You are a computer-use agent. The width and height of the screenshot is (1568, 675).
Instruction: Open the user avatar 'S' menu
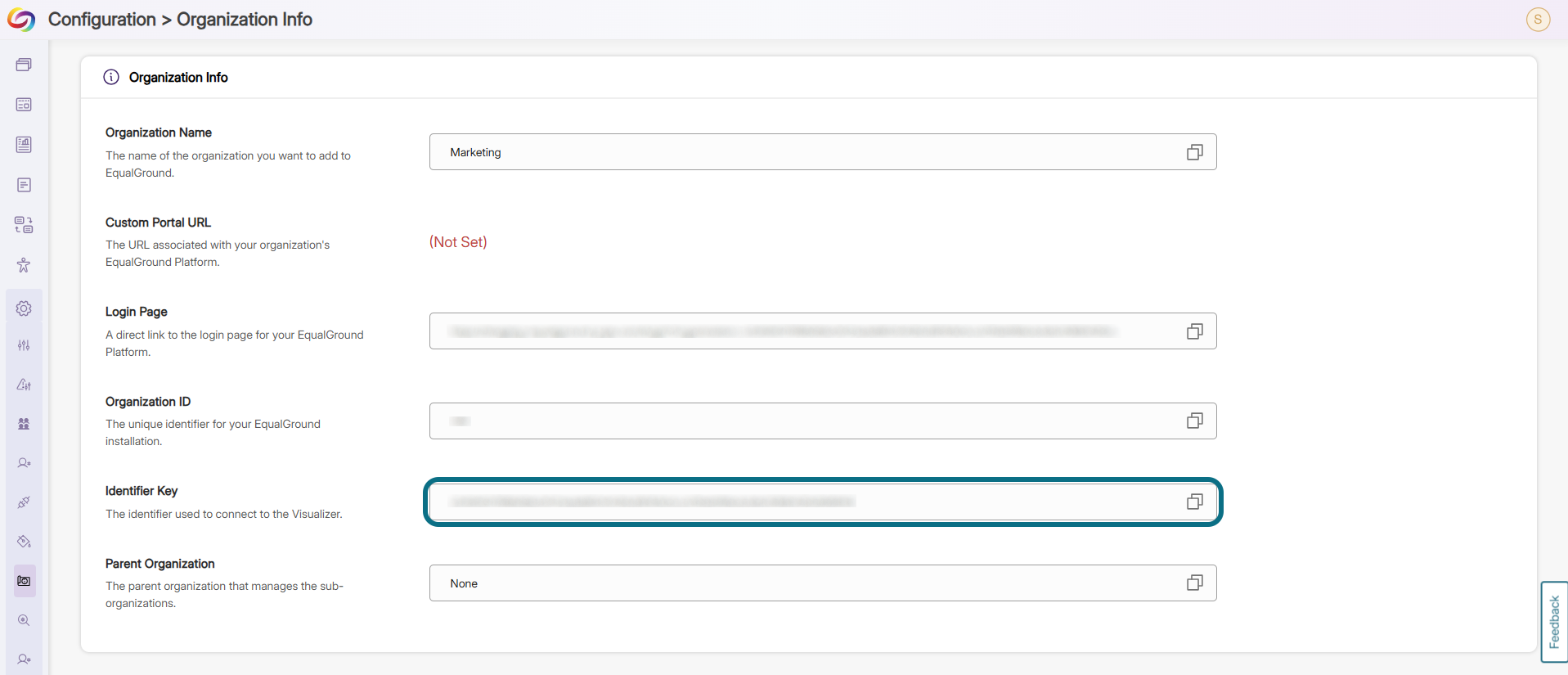(x=1538, y=19)
